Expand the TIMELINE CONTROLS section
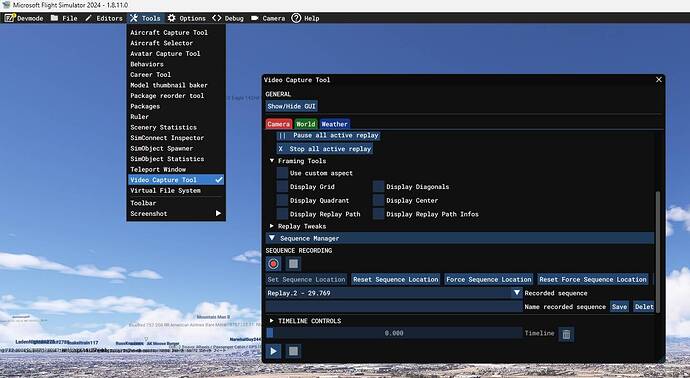The width and height of the screenshot is (690, 378). [272, 321]
